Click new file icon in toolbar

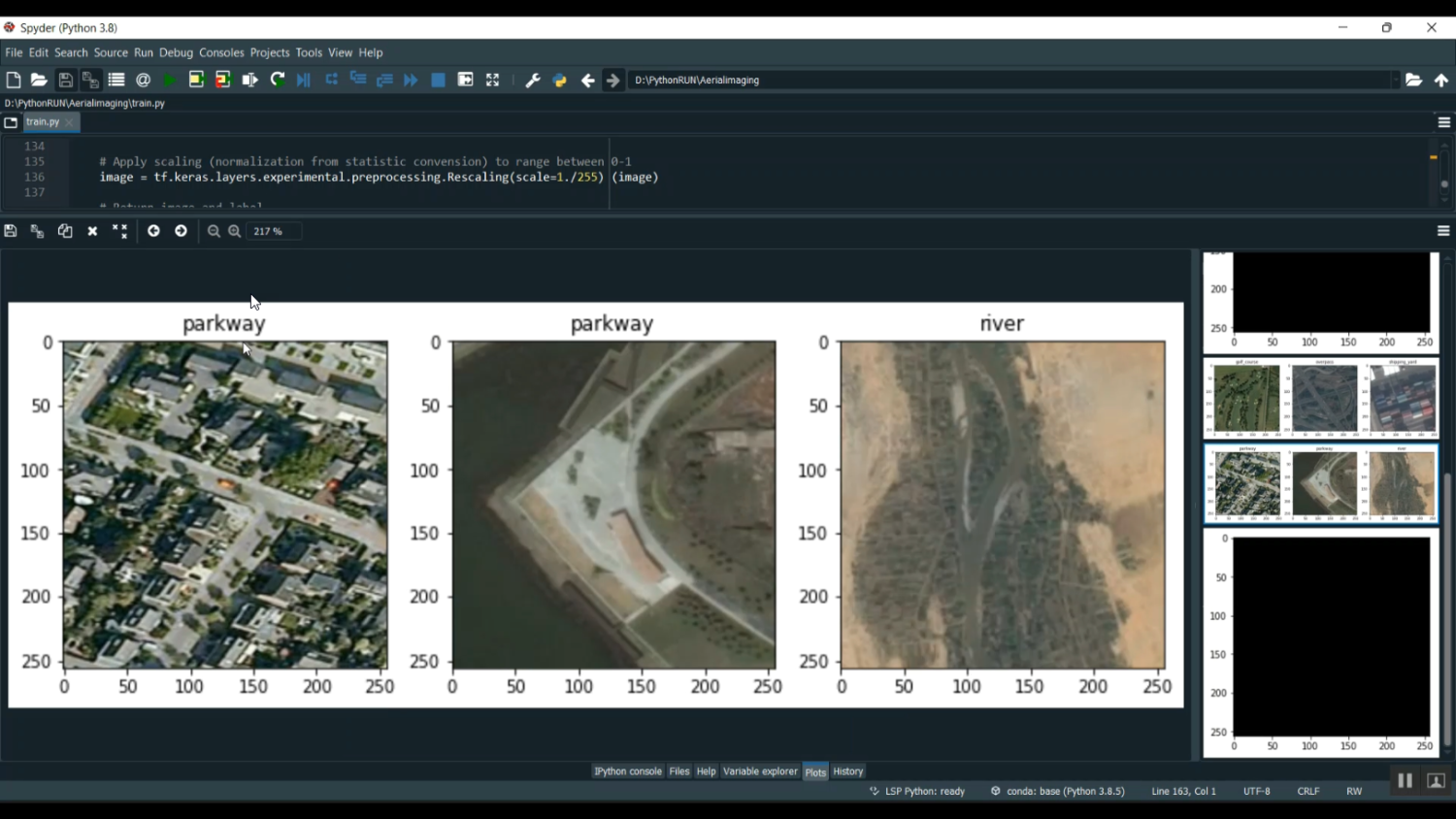[x=14, y=81]
